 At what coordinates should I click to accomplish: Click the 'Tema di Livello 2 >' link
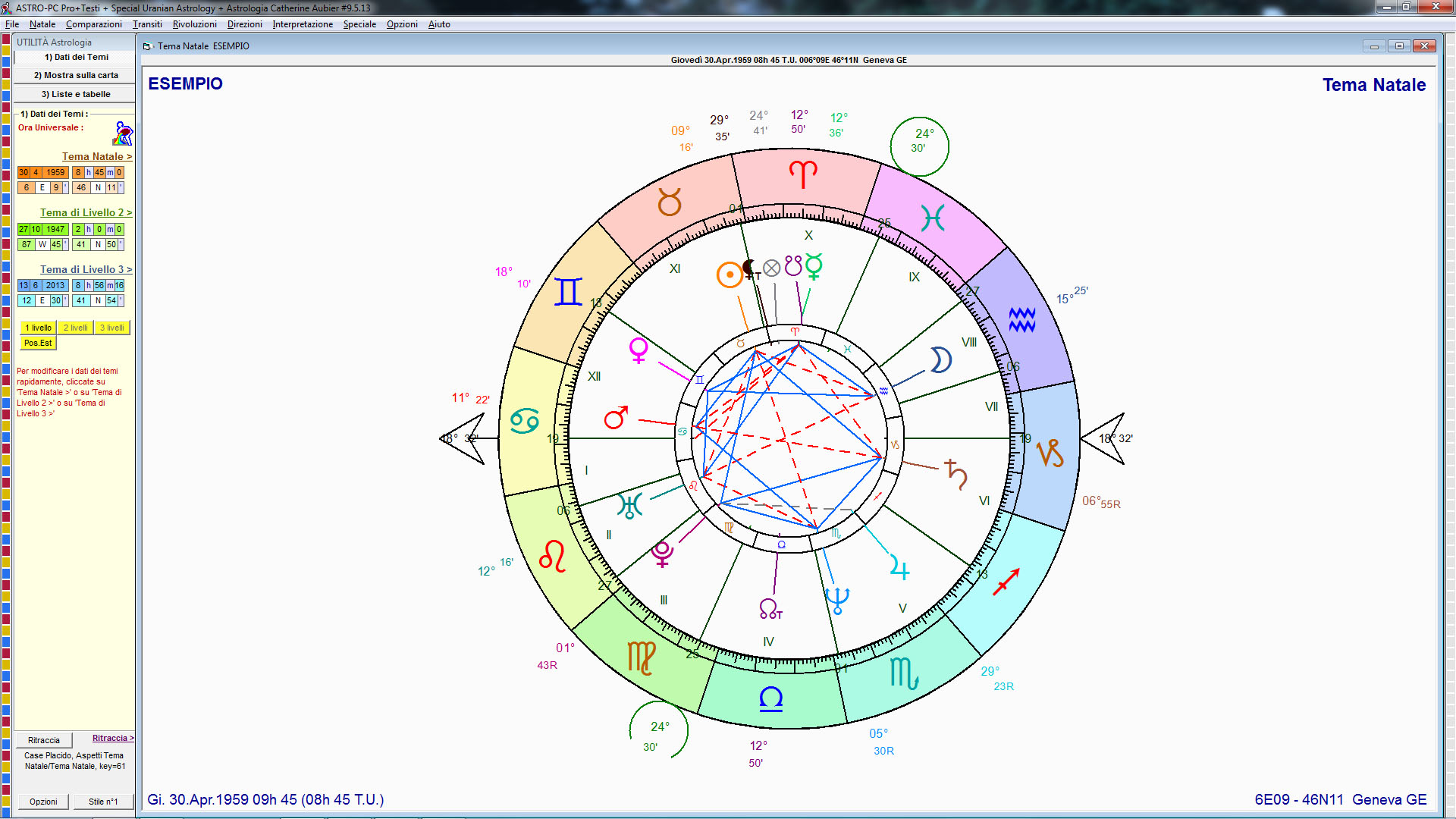coord(86,212)
